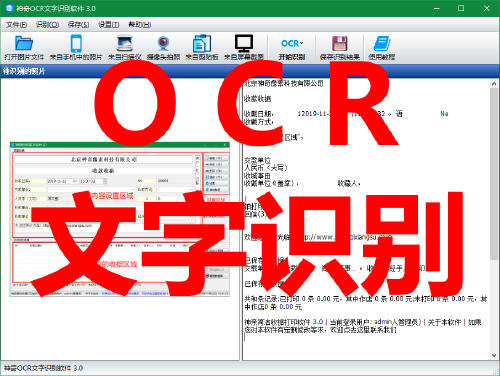The width and height of the screenshot is (500, 376).
Task: Click the 打开图片文件 folder icon
Action: pos(24,43)
